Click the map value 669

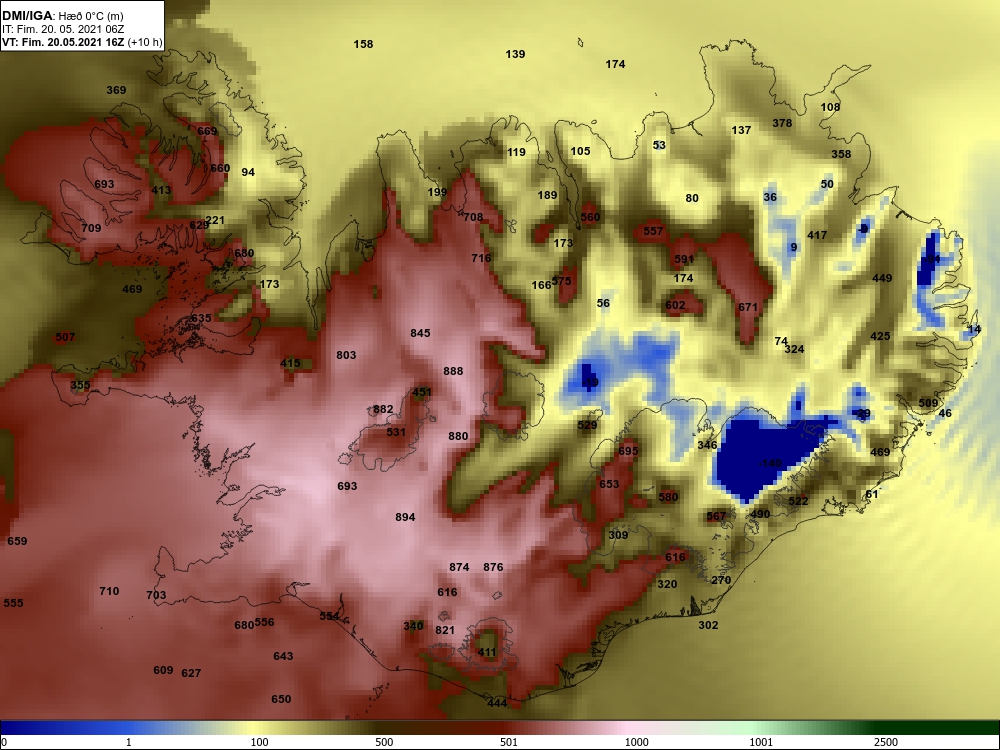(x=207, y=131)
